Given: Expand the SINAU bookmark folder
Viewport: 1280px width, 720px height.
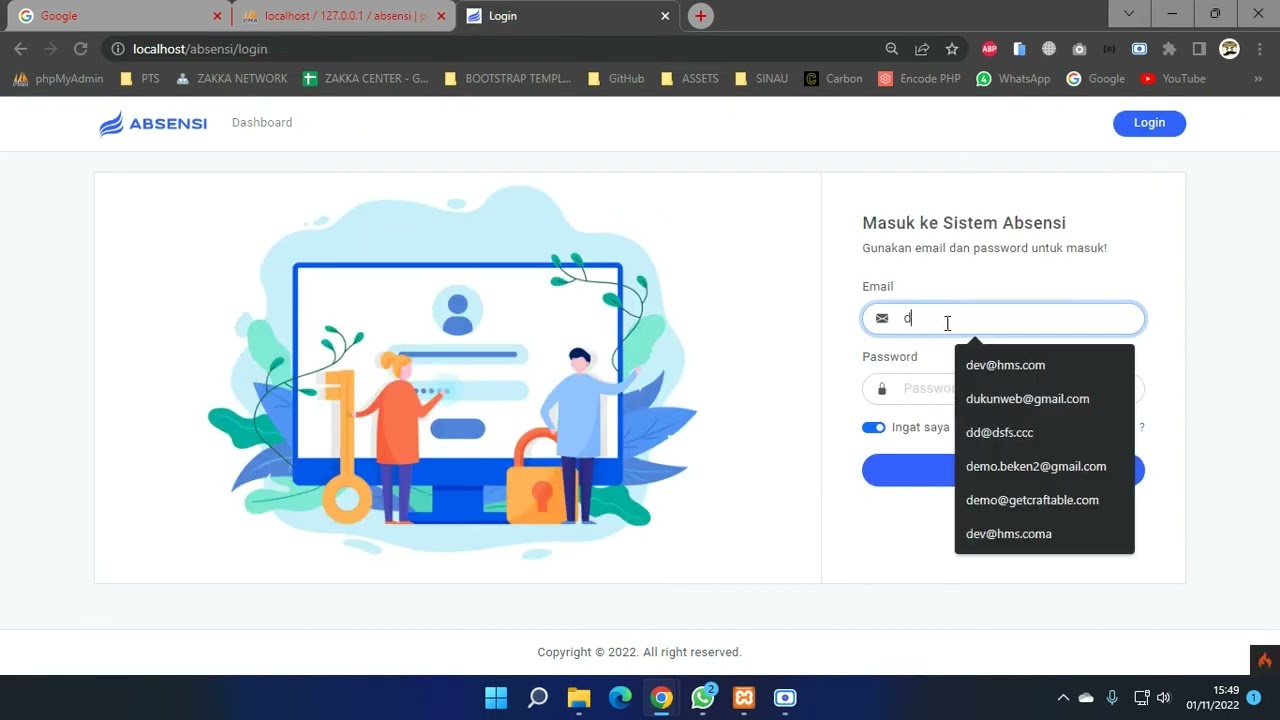Looking at the screenshot, I should point(761,78).
